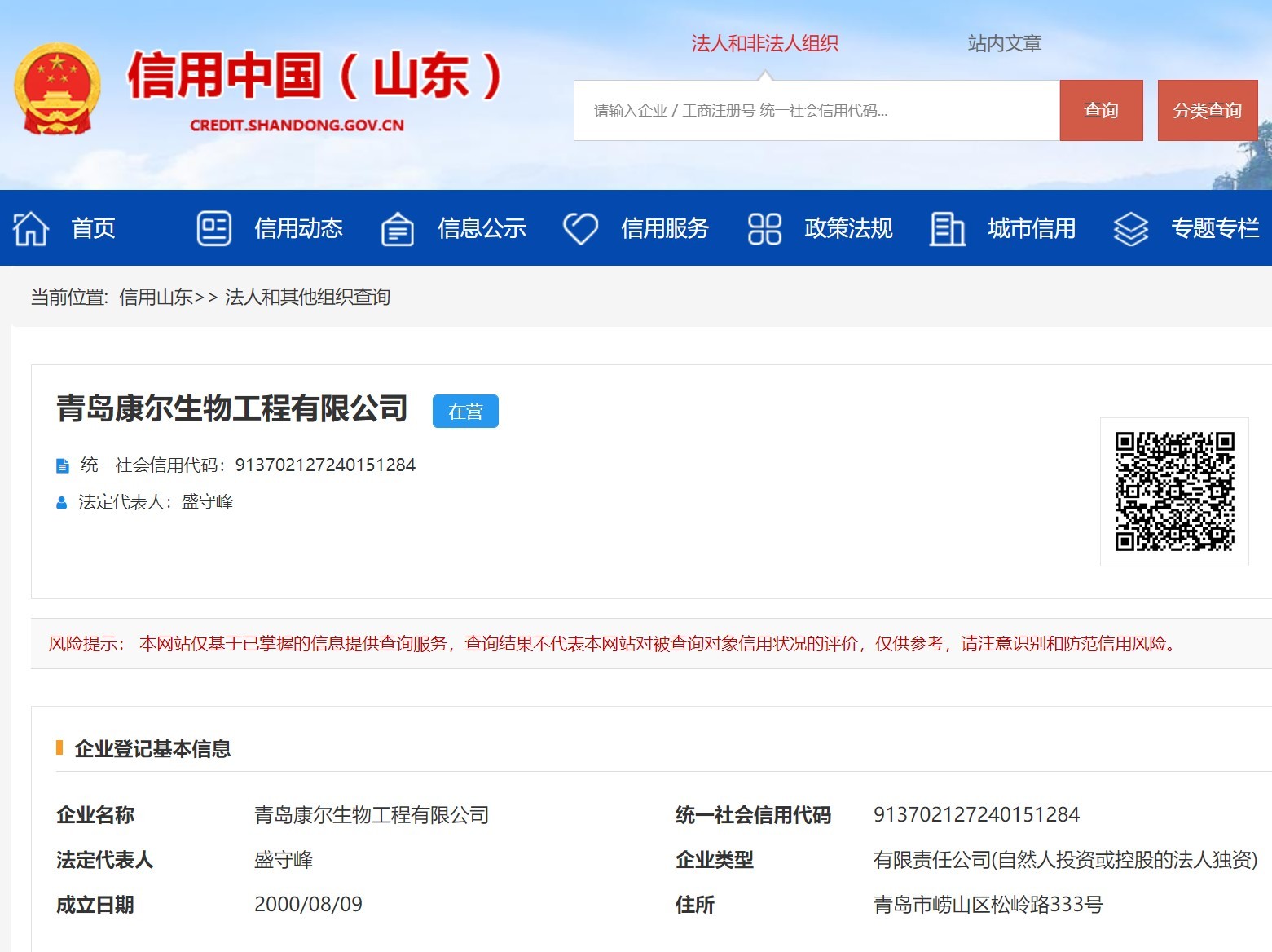
Task: Click the 信息公示 clipboard icon
Action: pyautogui.click(x=398, y=229)
